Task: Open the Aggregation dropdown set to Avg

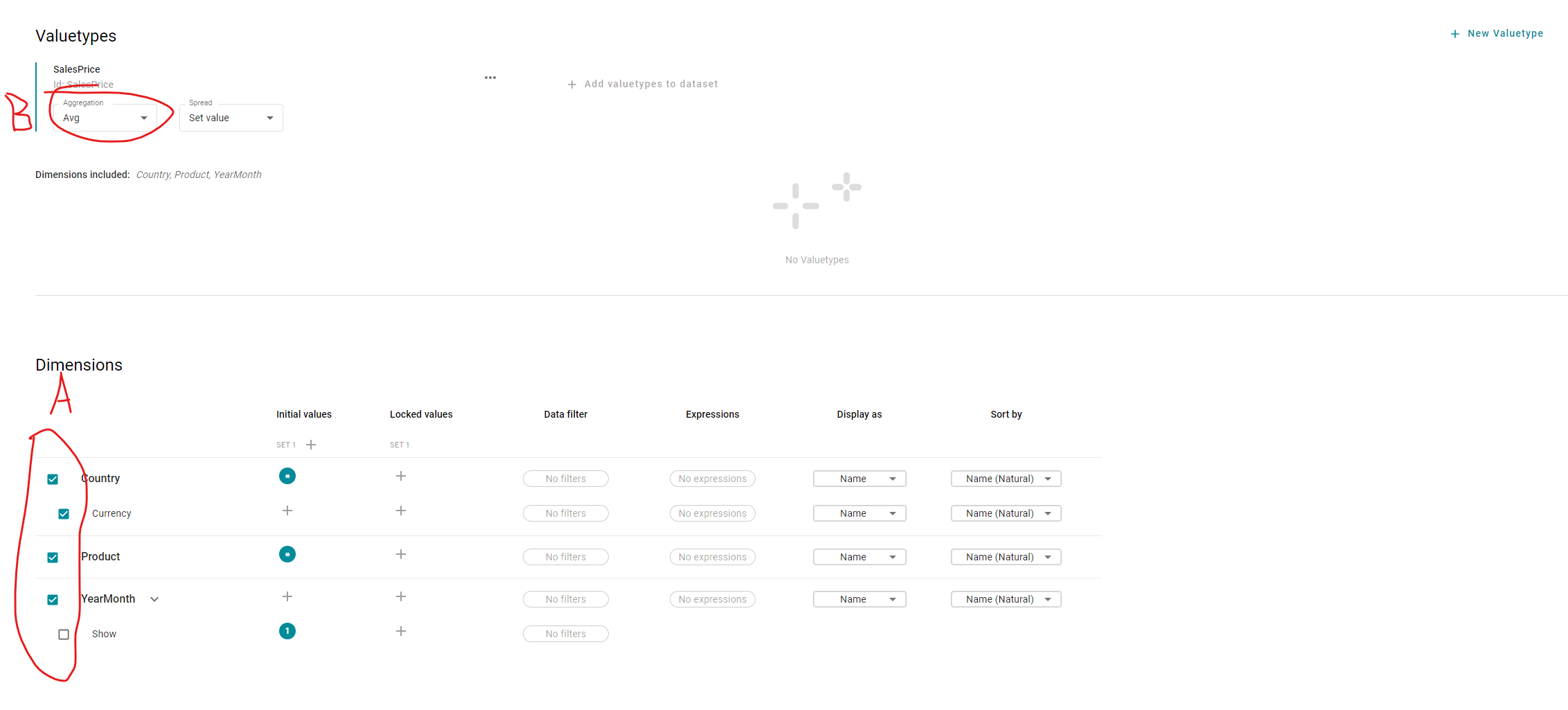Action: 105,118
